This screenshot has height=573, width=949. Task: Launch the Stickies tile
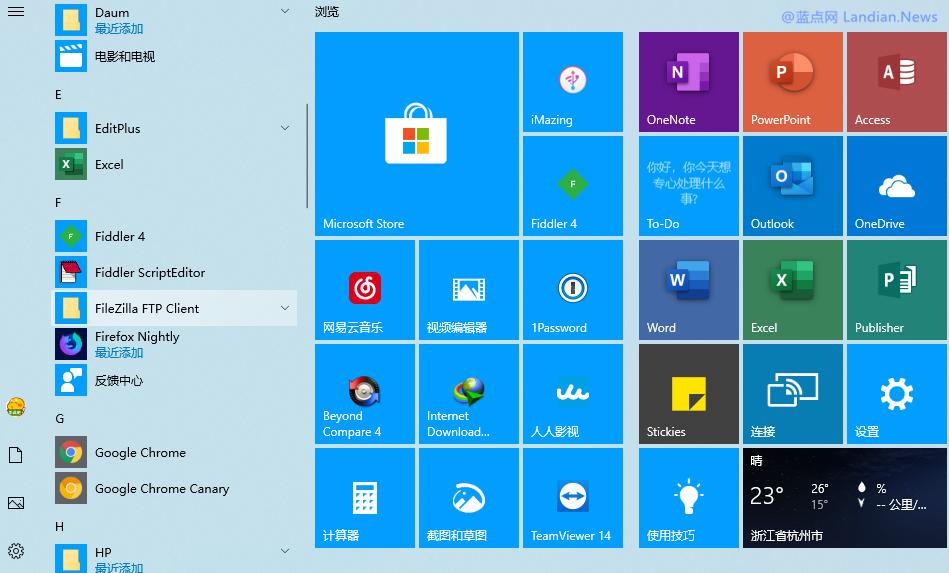(x=689, y=394)
